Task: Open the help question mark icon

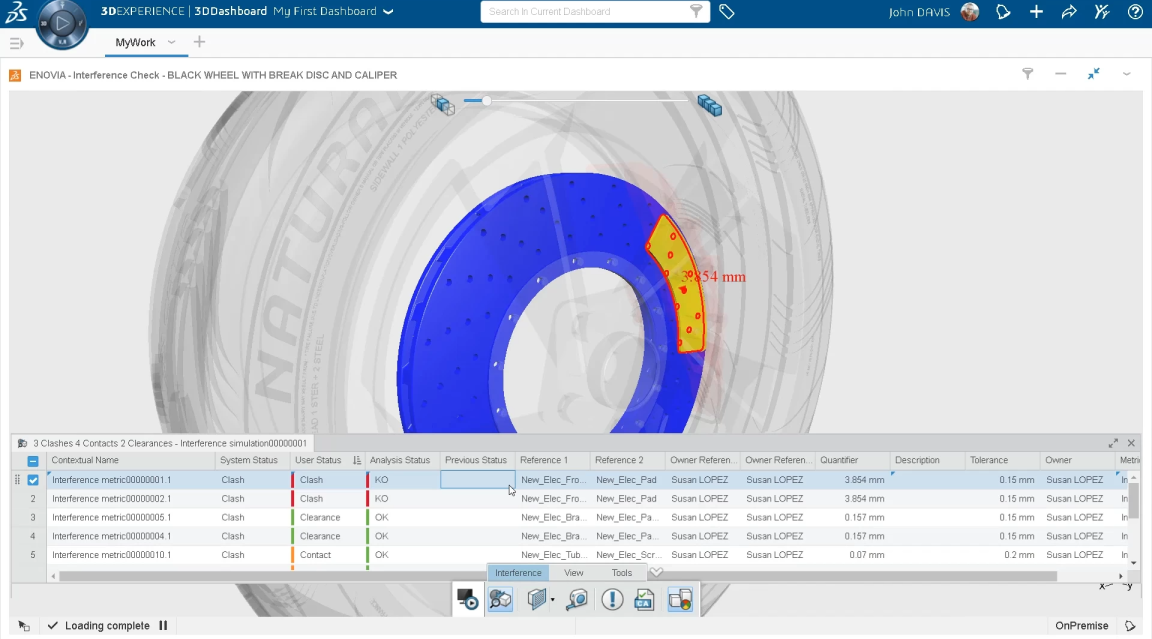Action: (x=1135, y=12)
